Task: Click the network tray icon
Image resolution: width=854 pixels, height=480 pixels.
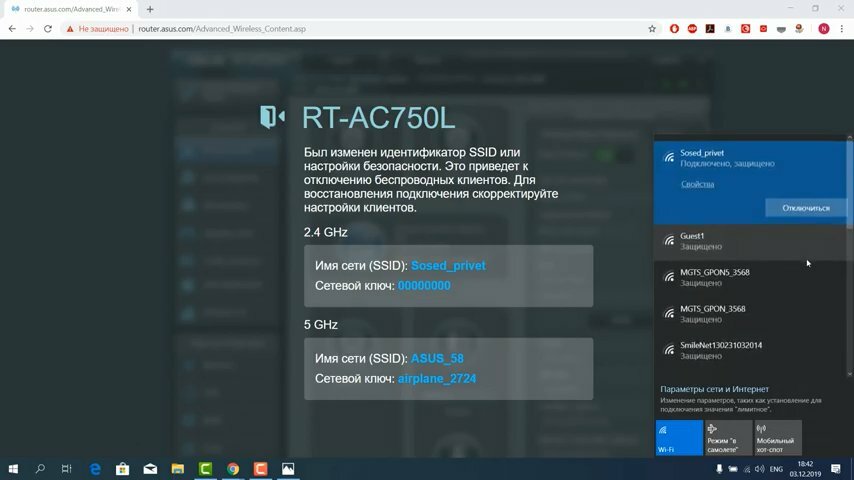Action: 747,469
